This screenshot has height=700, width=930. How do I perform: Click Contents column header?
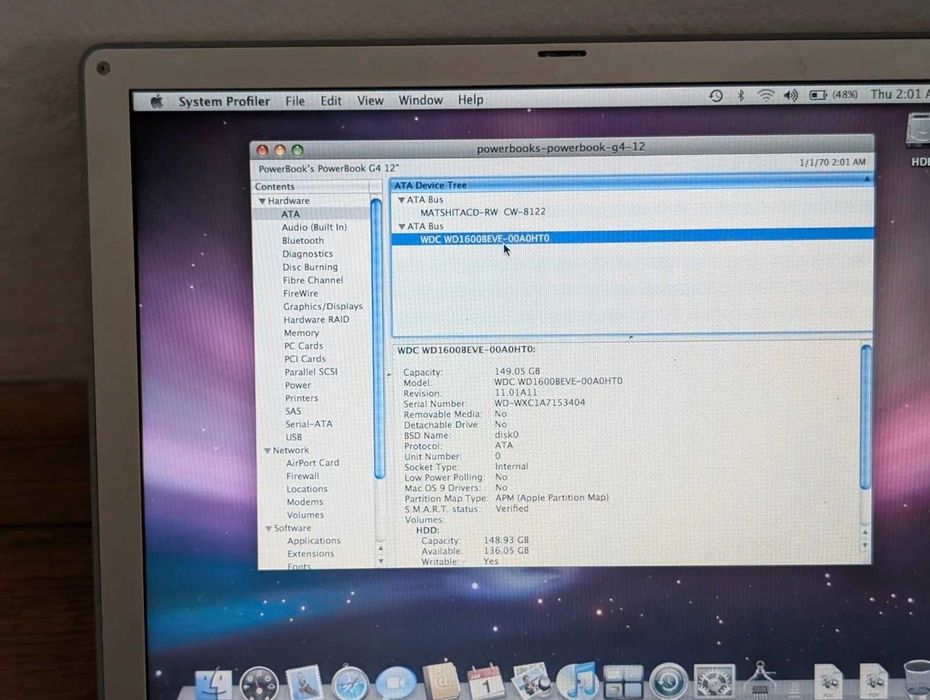313,186
